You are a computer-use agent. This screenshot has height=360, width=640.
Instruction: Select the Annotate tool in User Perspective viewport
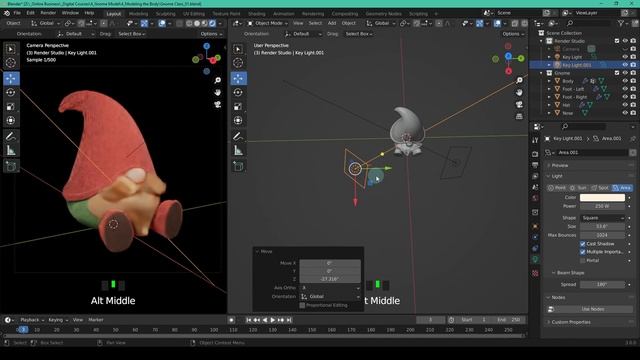(238, 136)
